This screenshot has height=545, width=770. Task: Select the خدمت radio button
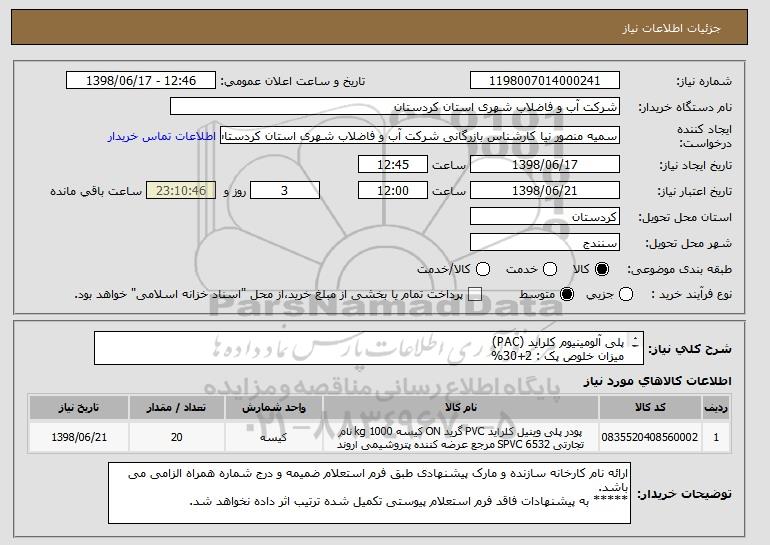(x=550, y=269)
